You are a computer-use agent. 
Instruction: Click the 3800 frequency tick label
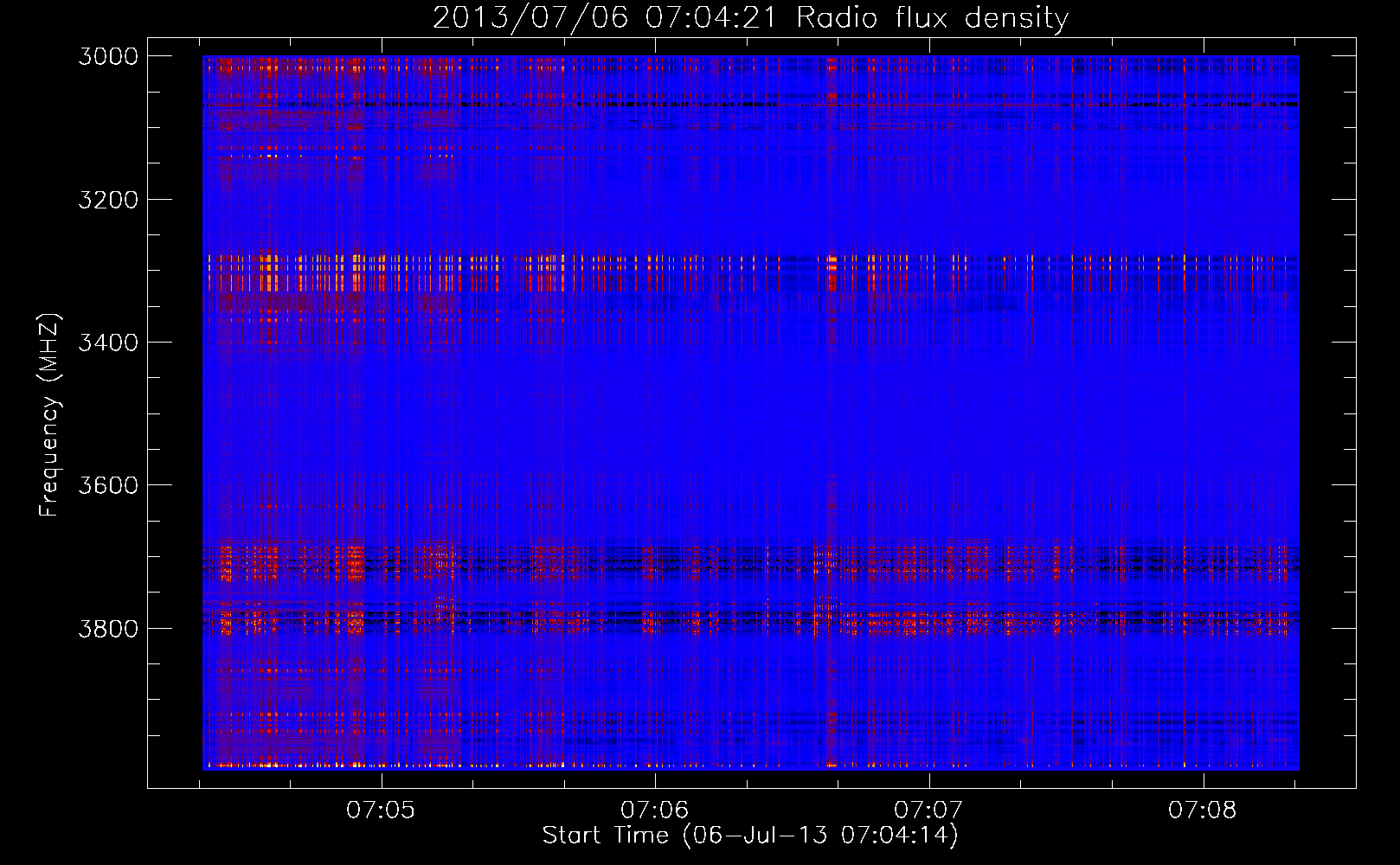[x=108, y=628]
